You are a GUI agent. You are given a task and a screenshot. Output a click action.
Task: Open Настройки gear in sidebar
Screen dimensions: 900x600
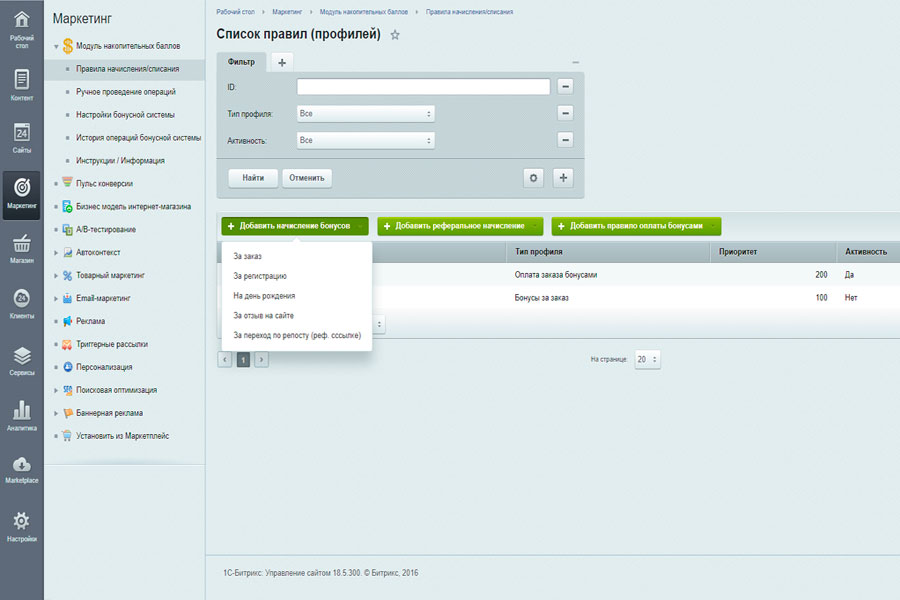click(21, 525)
